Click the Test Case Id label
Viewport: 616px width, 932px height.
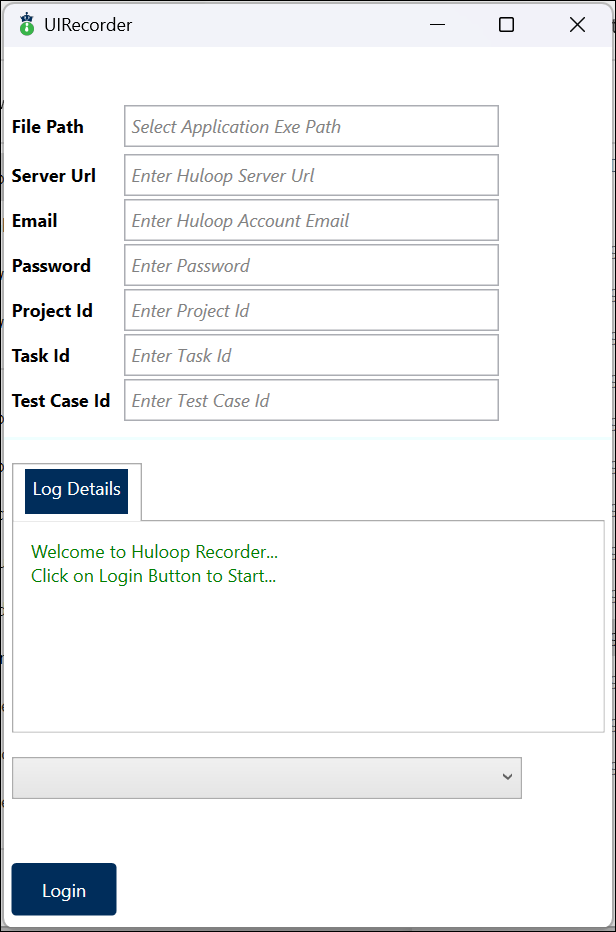61,401
